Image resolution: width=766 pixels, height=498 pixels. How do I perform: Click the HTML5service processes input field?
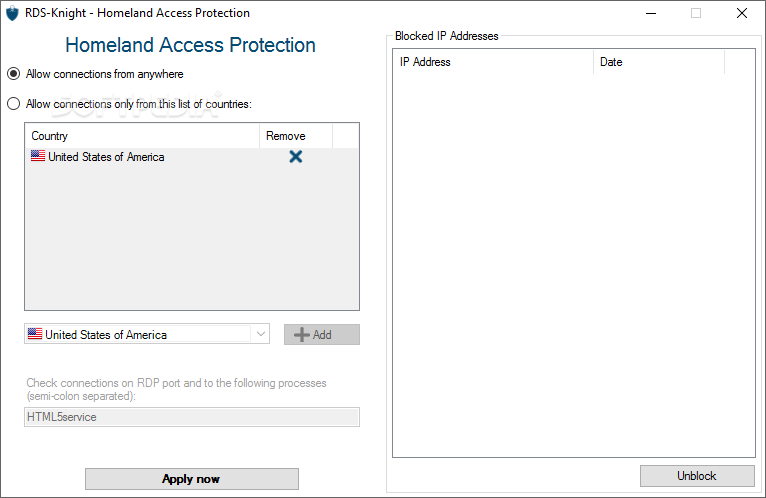(x=192, y=417)
